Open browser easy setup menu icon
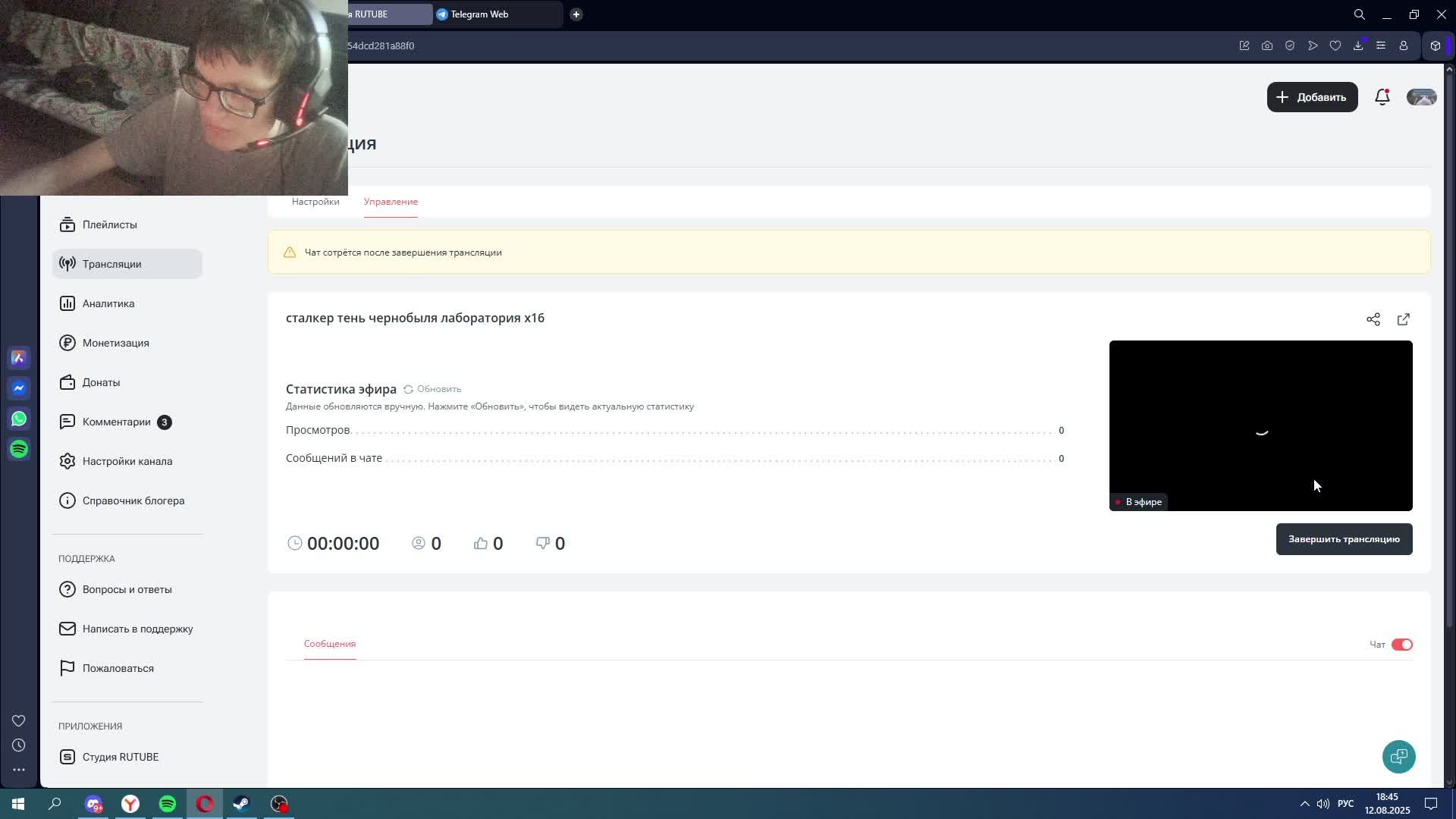The image size is (1456, 819). 1380,45
